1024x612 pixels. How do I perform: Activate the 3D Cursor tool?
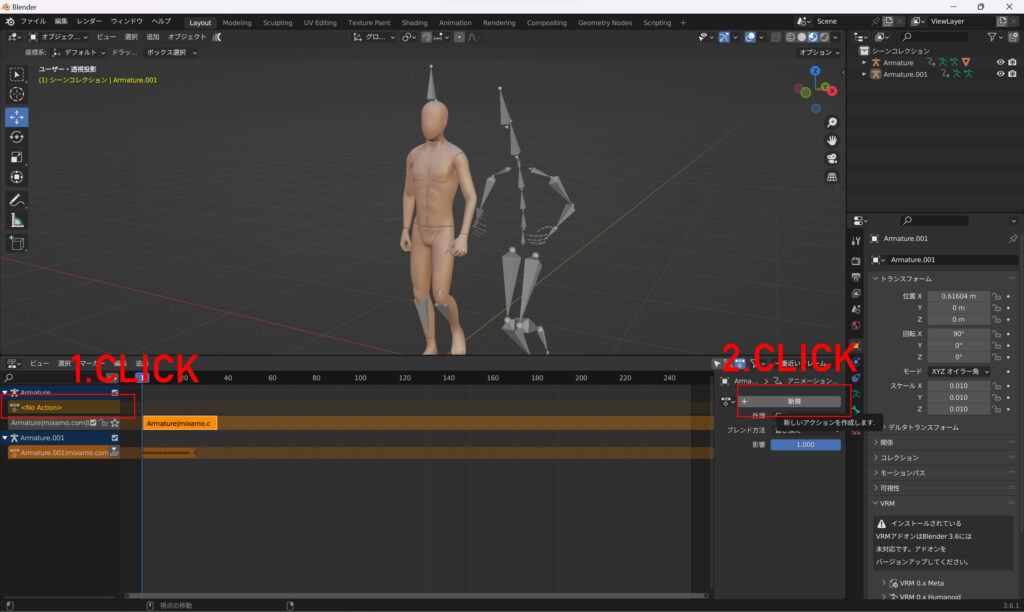point(17,94)
